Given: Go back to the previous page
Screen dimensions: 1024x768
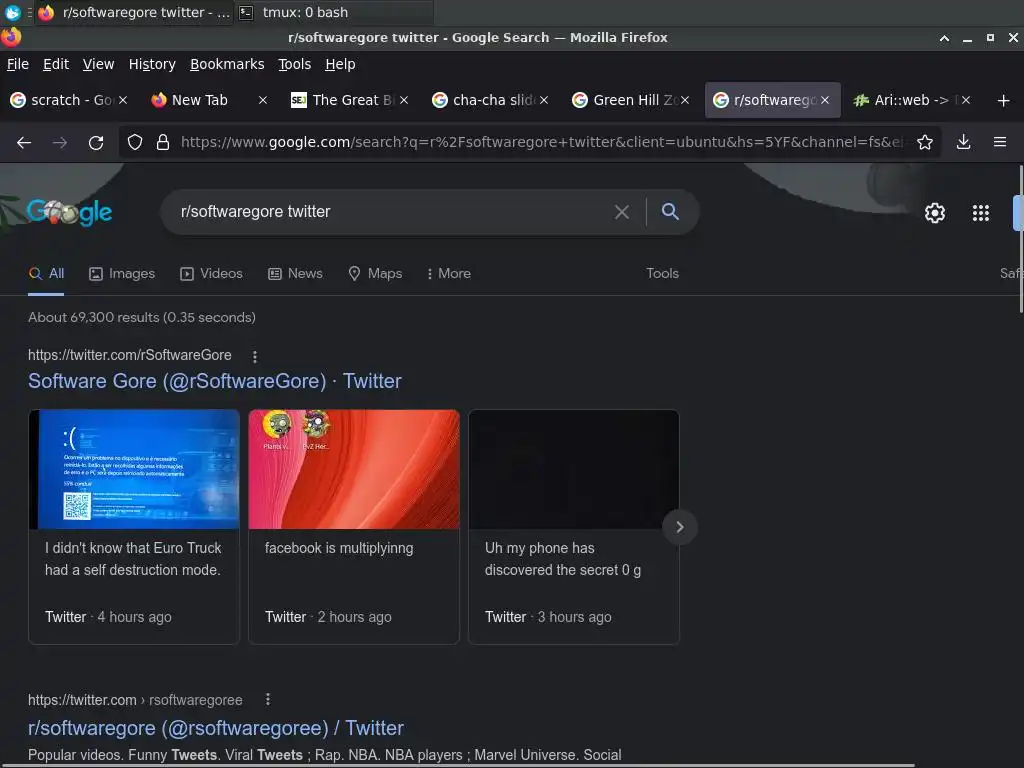Looking at the screenshot, I should click(24, 142).
